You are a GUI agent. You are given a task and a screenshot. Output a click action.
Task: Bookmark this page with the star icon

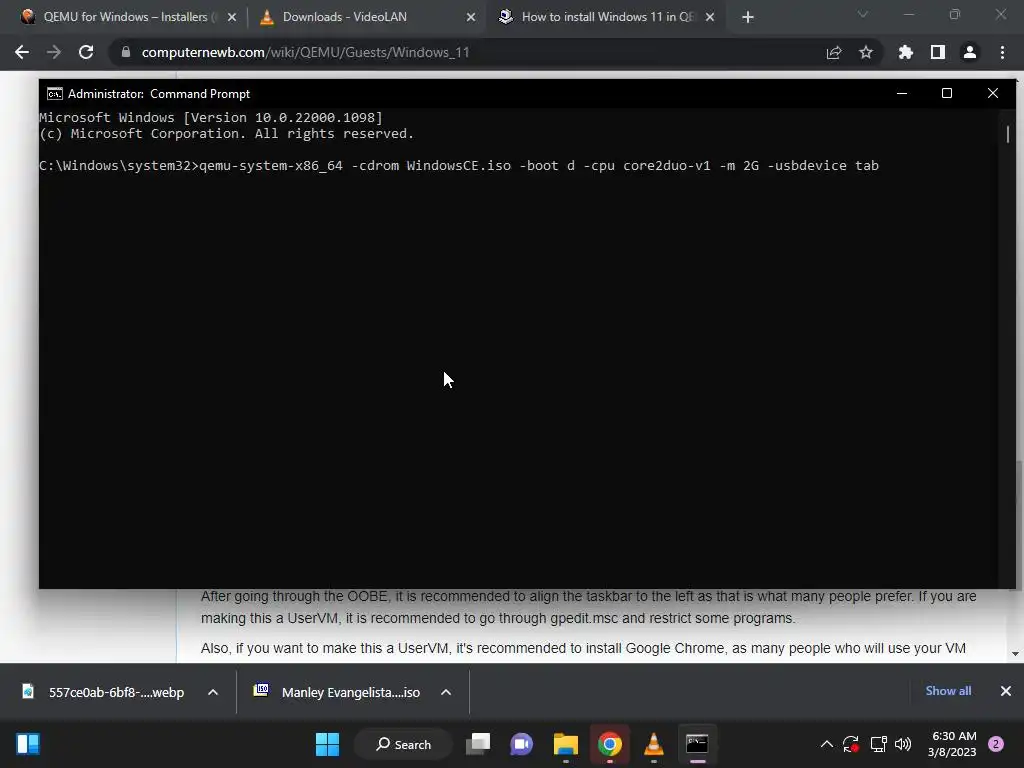tap(866, 52)
